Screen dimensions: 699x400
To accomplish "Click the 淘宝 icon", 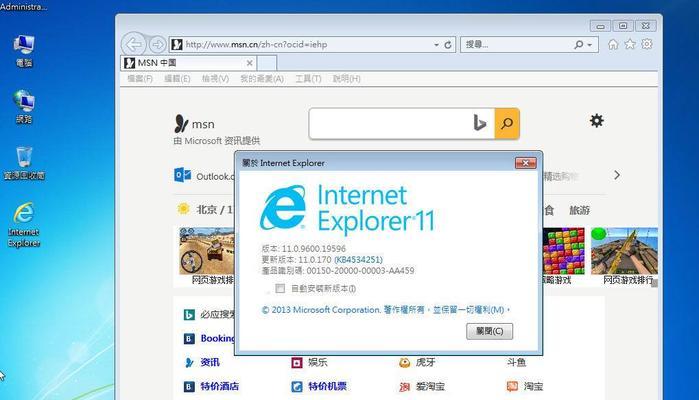I will pos(512,386).
